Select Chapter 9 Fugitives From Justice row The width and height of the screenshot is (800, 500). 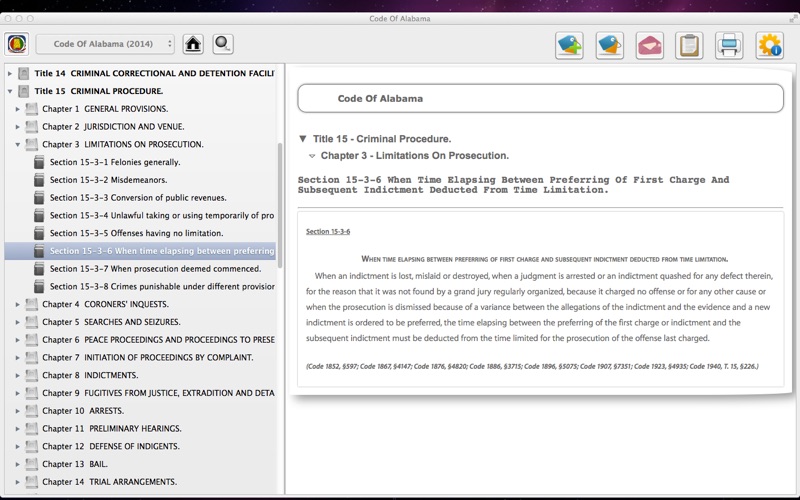pos(140,393)
